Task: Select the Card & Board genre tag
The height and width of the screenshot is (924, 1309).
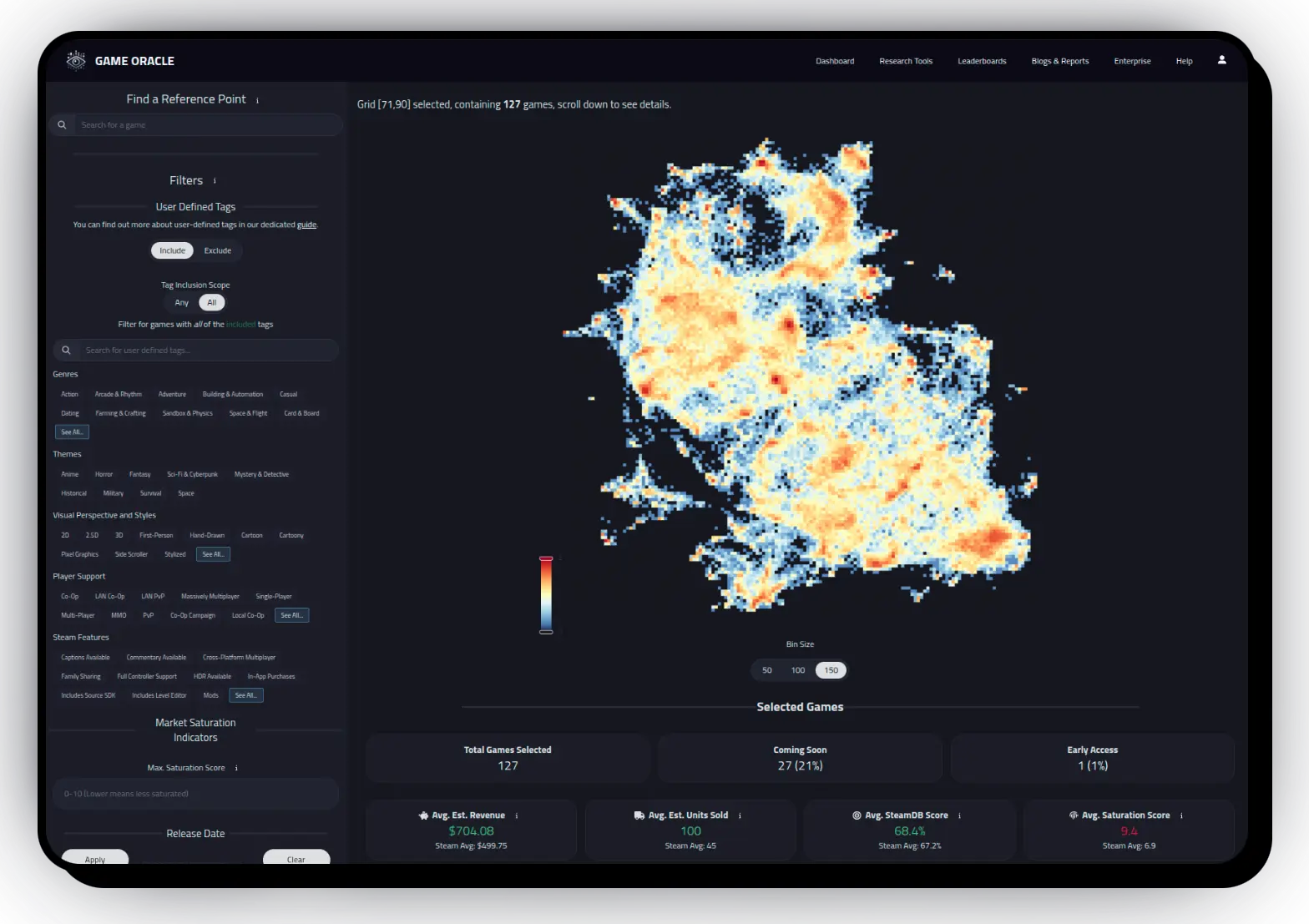Action: point(301,413)
